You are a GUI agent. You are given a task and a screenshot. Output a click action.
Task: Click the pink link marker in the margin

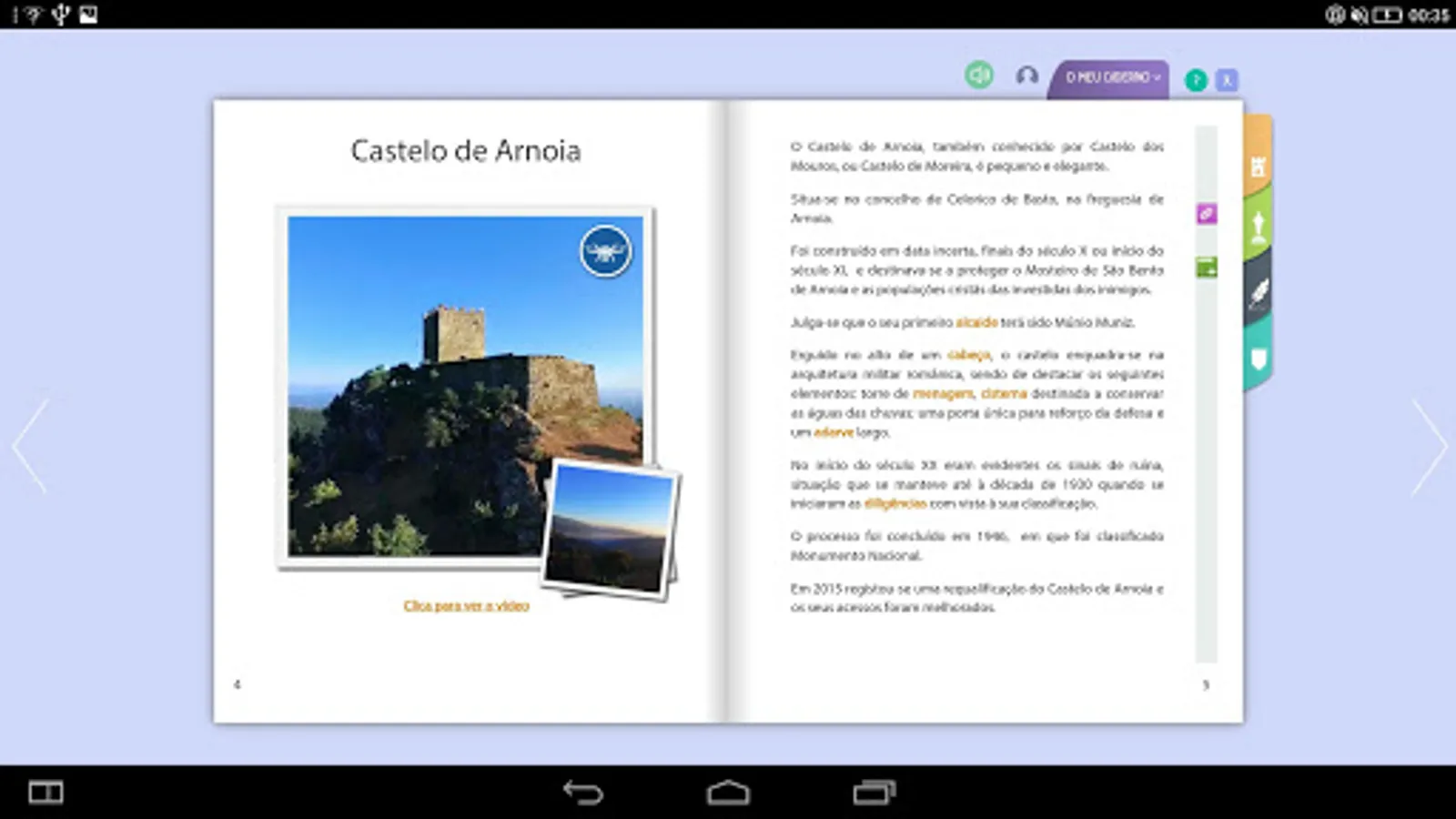[x=1206, y=214]
